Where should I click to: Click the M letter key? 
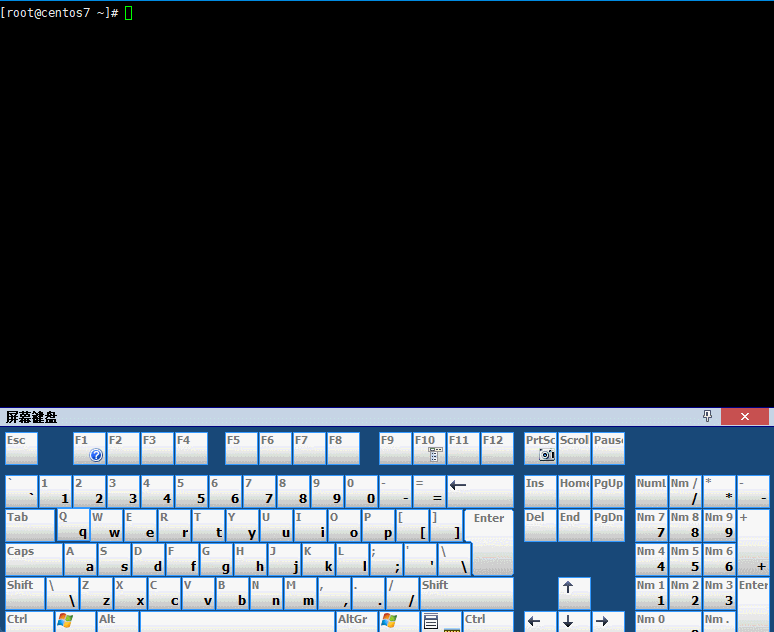coord(301,593)
